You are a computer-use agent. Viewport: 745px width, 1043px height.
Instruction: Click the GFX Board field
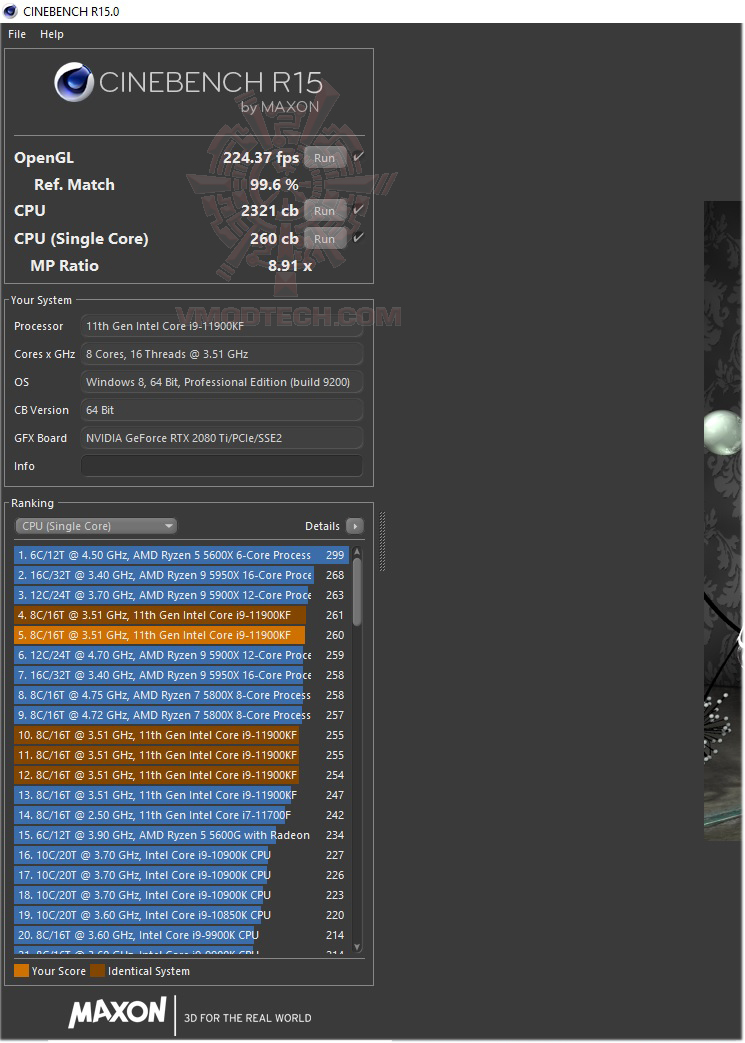(x=222, y=438)
